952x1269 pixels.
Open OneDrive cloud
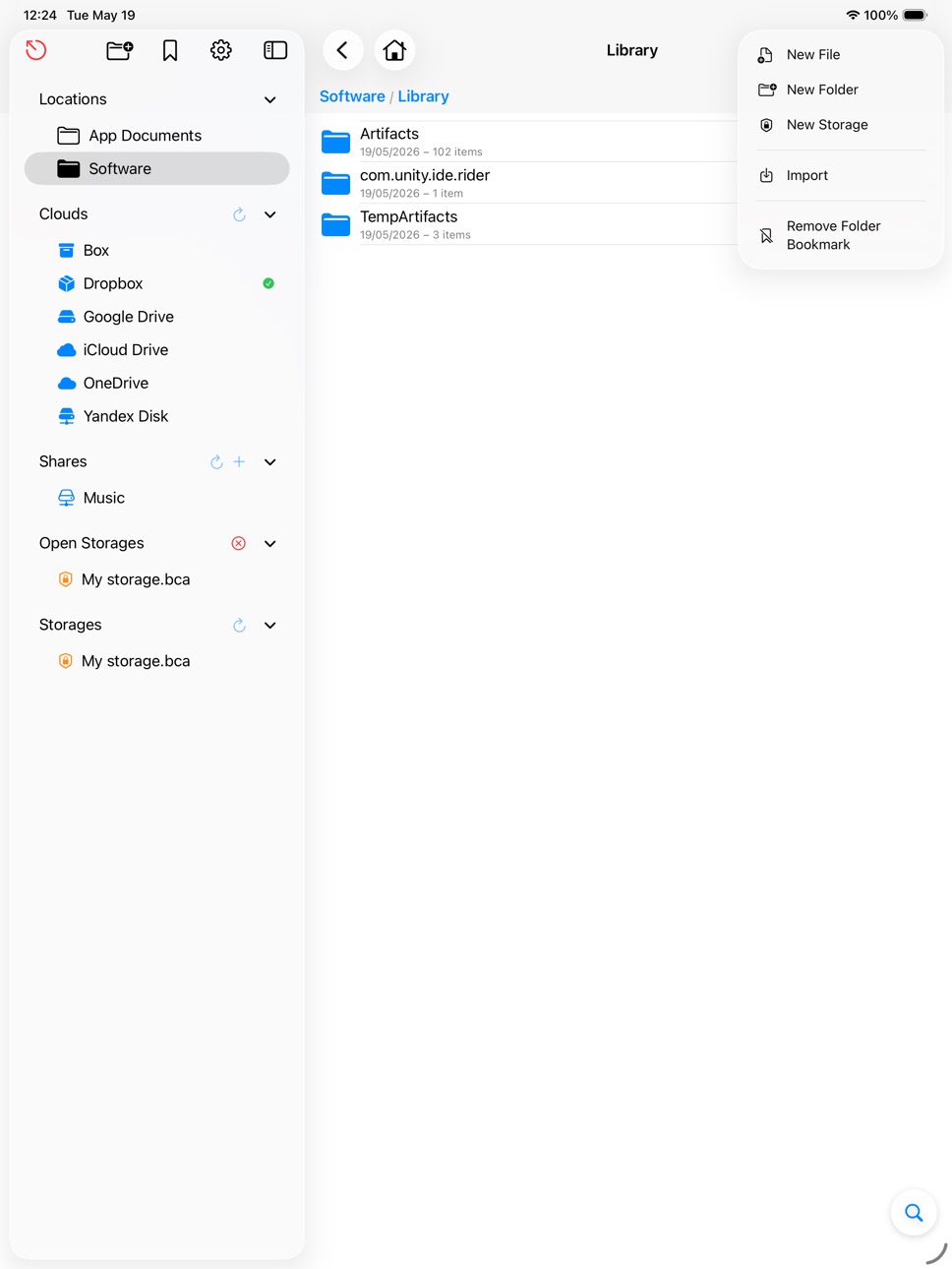pyautogui.click(x=156, y=384)
